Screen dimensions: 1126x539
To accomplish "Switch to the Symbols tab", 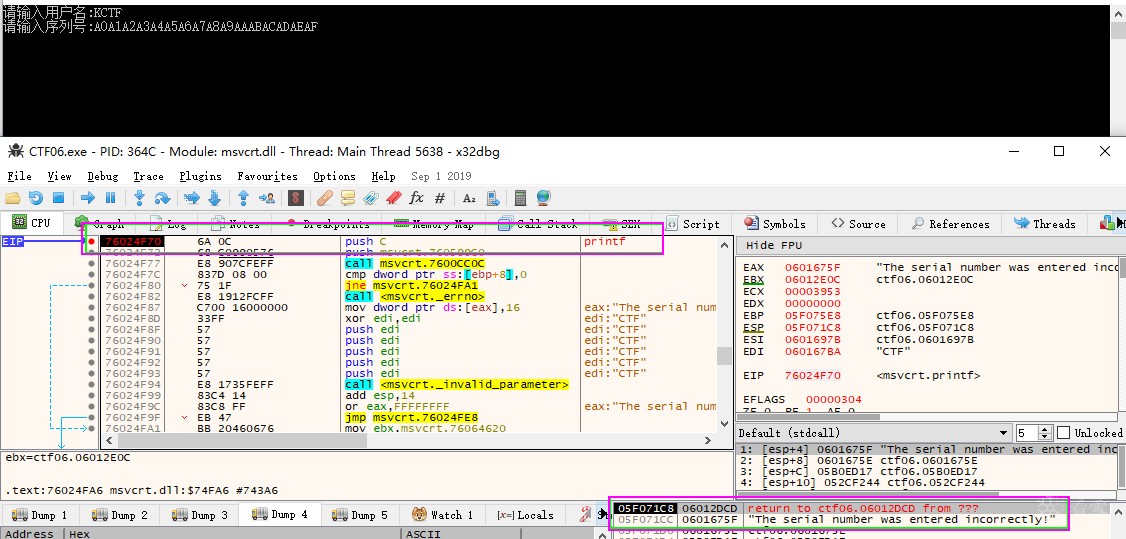I will (x=775, y=224).
